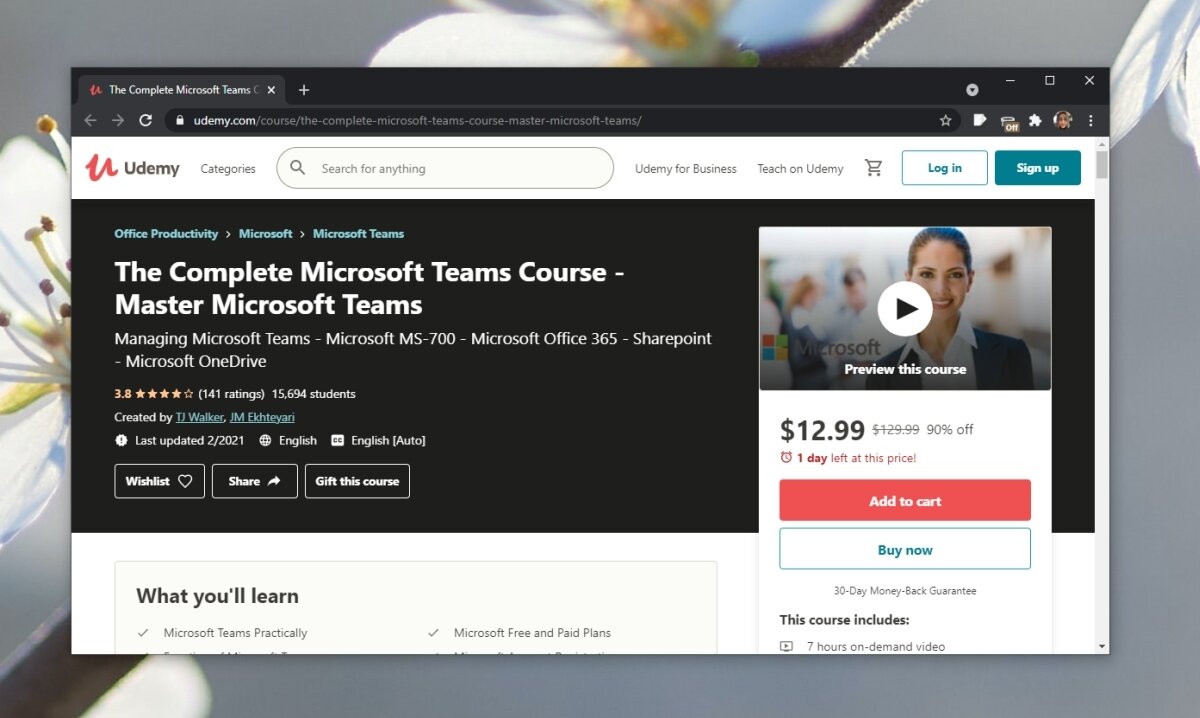1200x718 pixels.
Task: Bookmark the page with the star icon
Action: click(x=945, y=119)
